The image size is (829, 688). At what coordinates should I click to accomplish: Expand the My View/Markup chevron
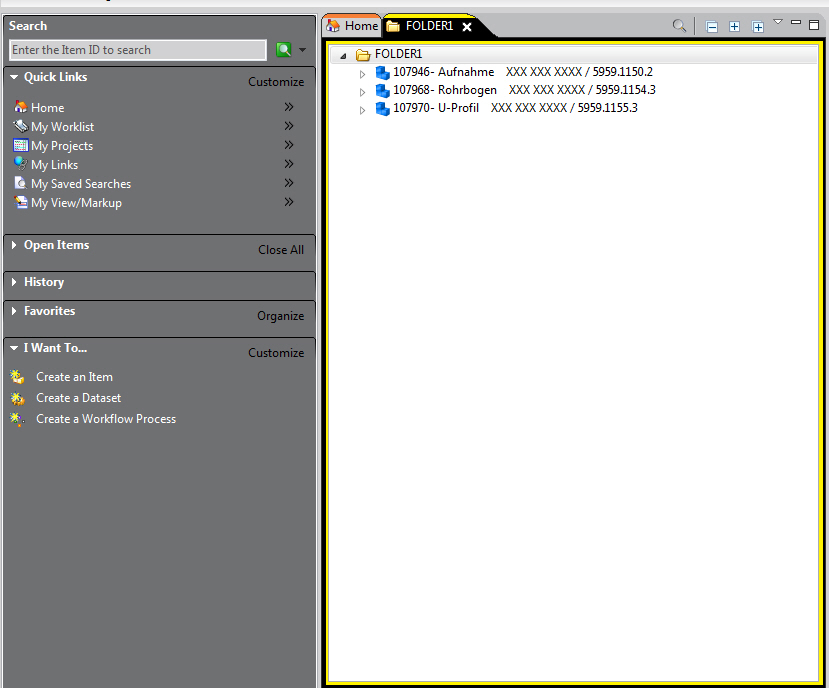pos(289,202)
